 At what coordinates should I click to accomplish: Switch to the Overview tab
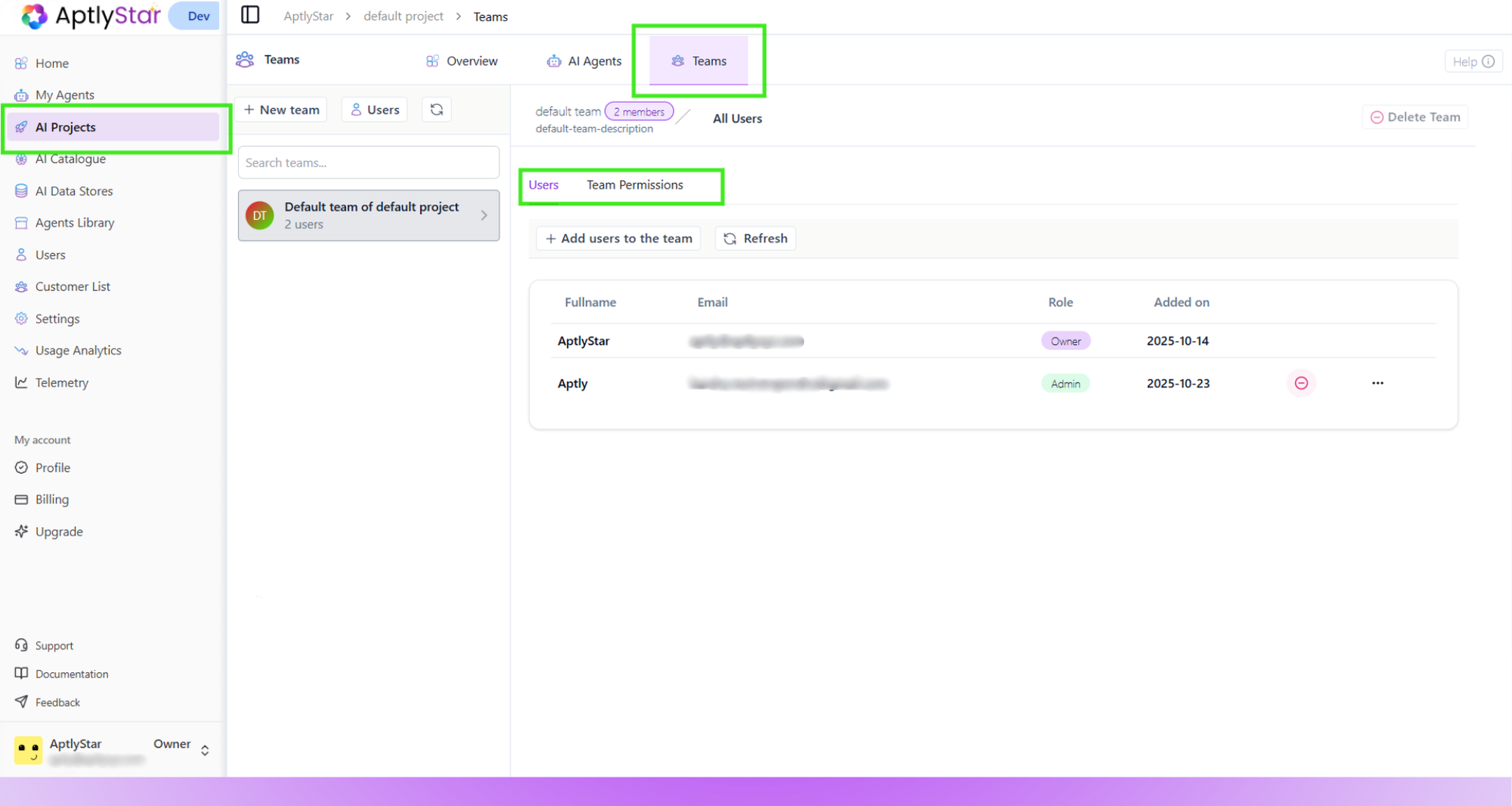pos(462,61)
